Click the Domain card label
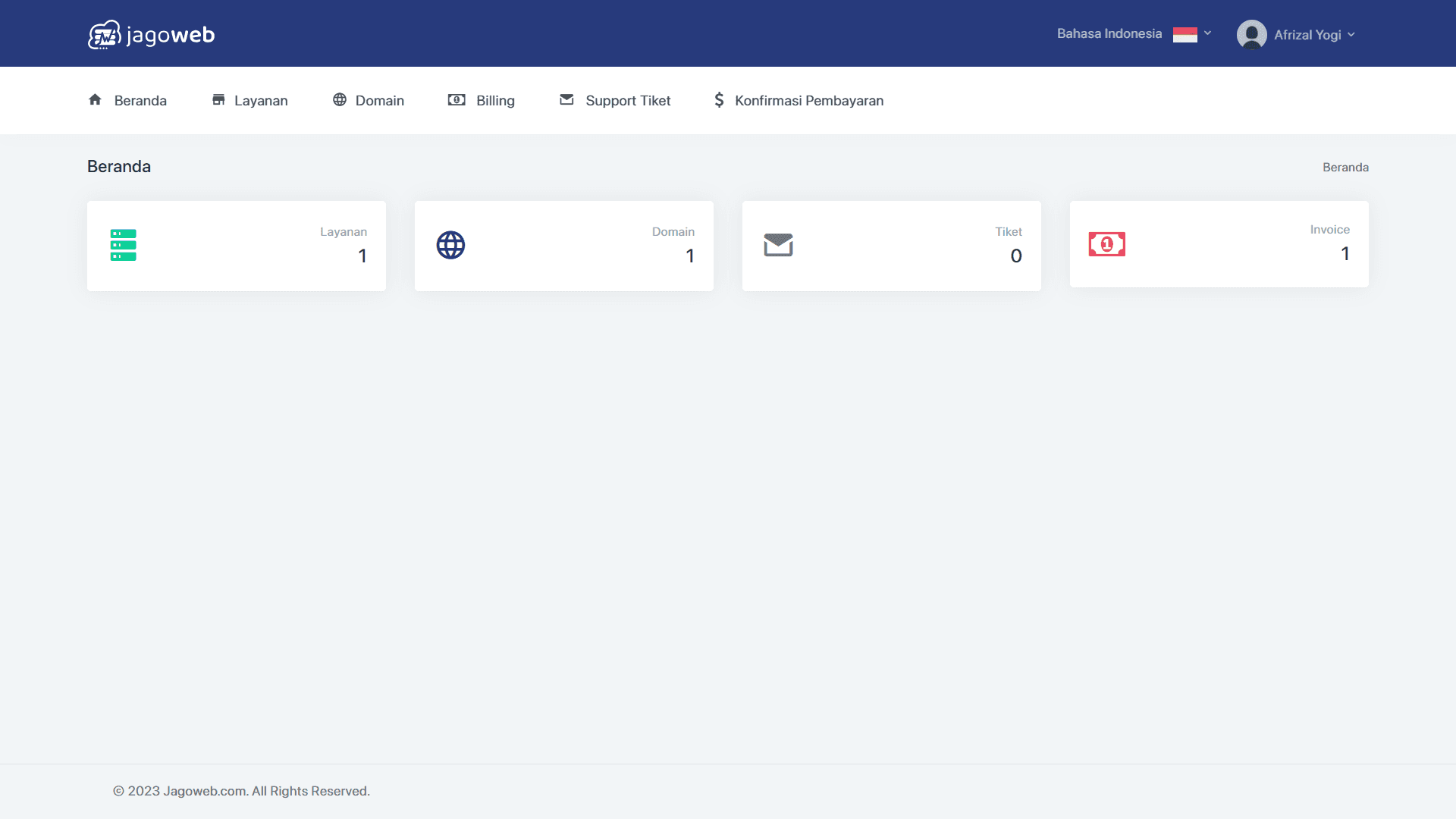Viewport: 1456px width, 819px height. click(x=673, y=231)
